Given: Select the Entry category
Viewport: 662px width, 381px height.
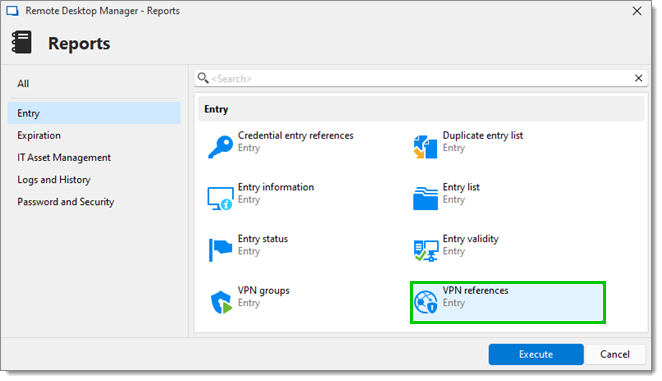Looking at the screenshot, I should pos(94,113).
